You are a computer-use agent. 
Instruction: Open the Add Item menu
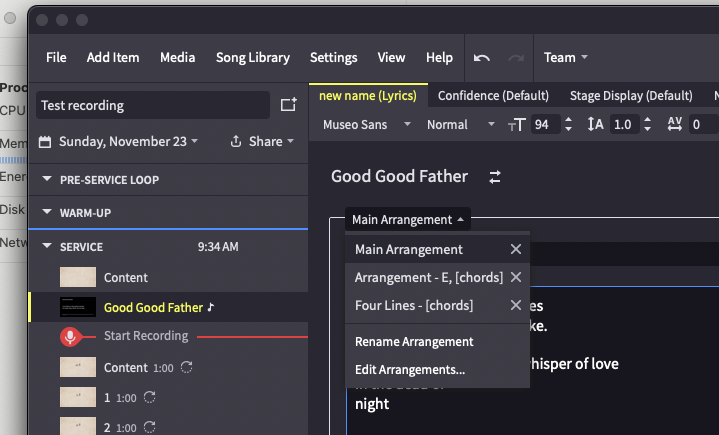coord(113,57)
